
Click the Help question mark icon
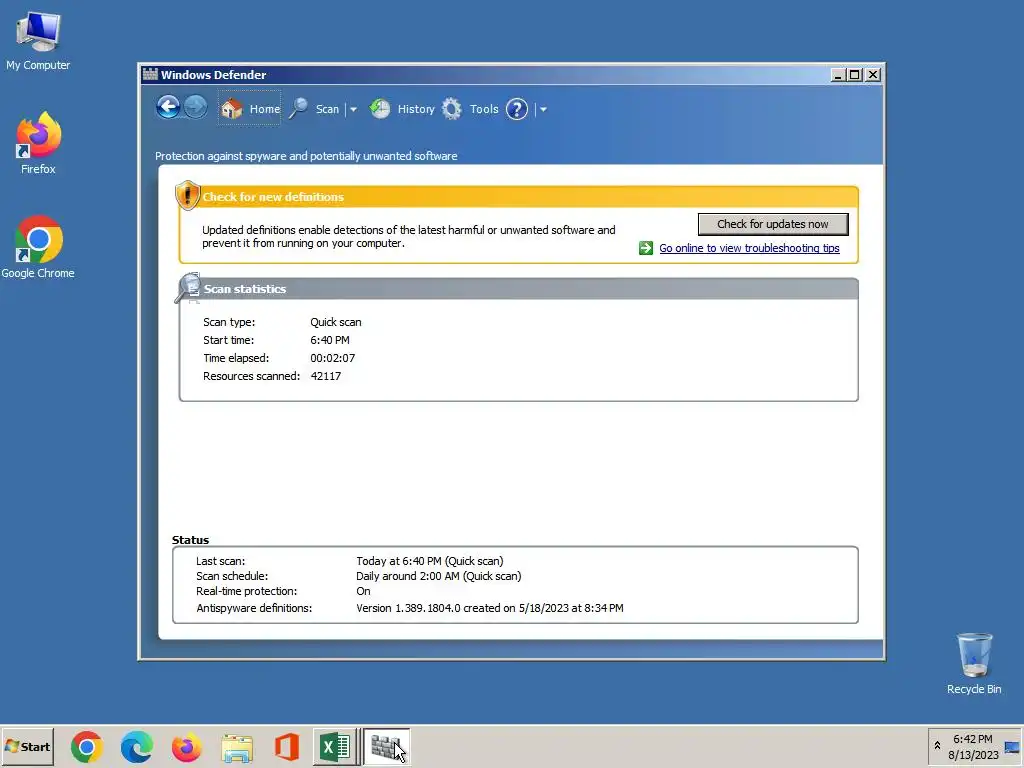click(517, 109)
